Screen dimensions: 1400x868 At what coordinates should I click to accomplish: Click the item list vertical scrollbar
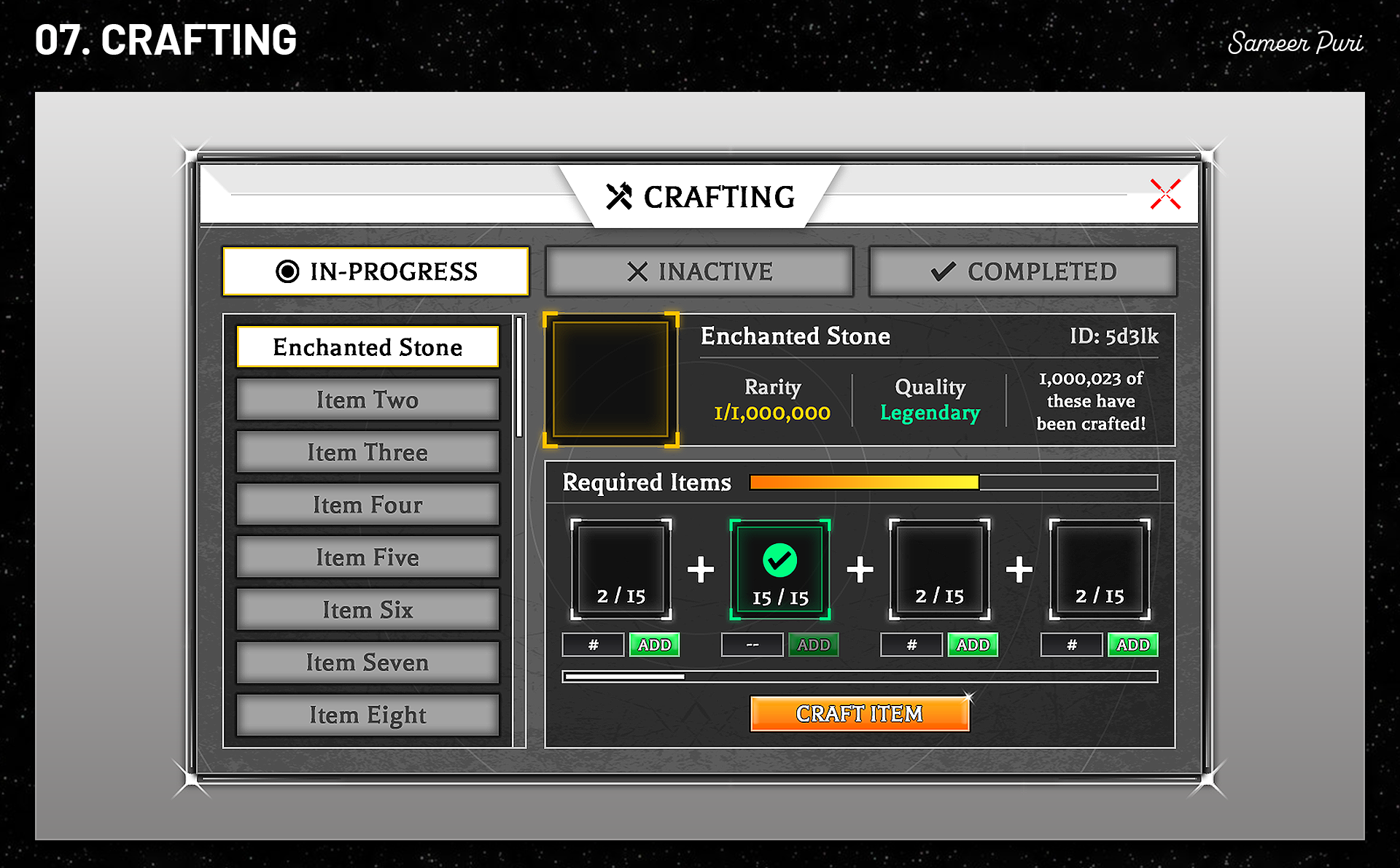click(519, 377)
